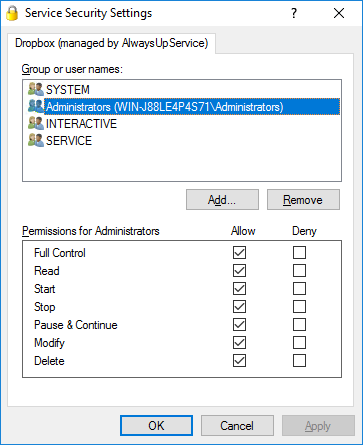
Task: Open the Dropbox (managed by AlwaysUpService) tab
Action: tap(111, 43)
